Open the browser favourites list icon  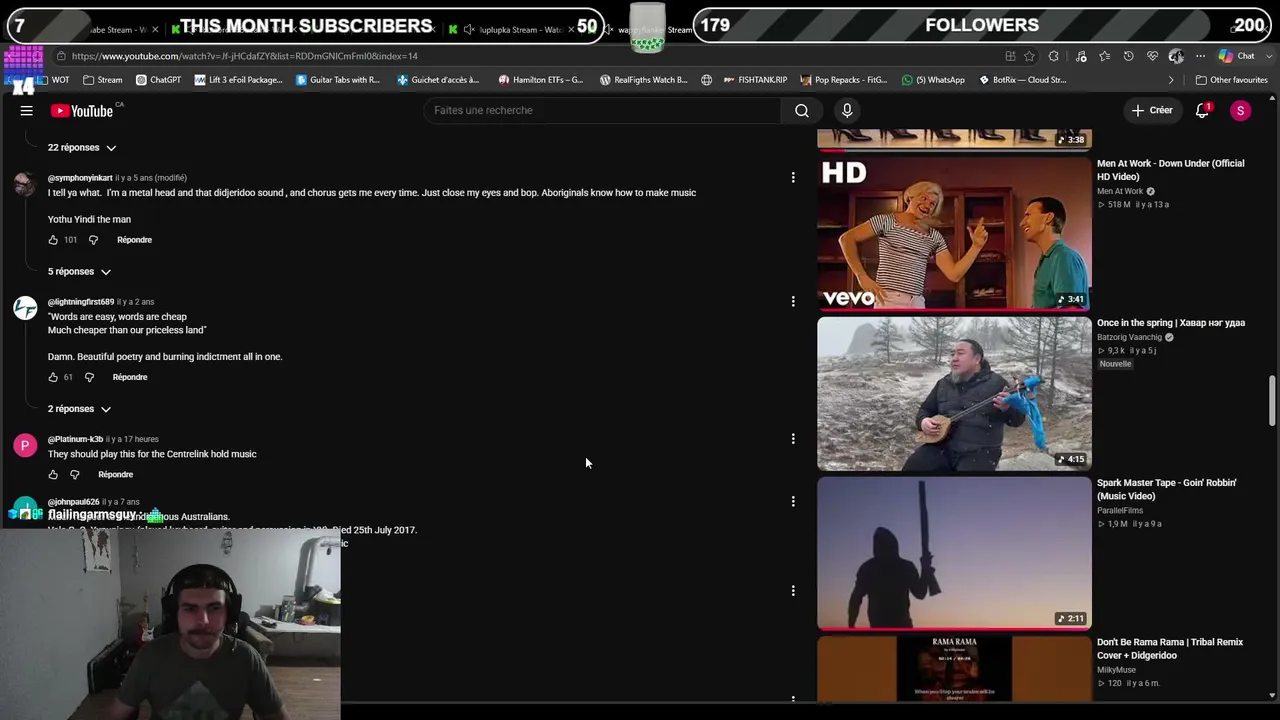point(1104,56)
